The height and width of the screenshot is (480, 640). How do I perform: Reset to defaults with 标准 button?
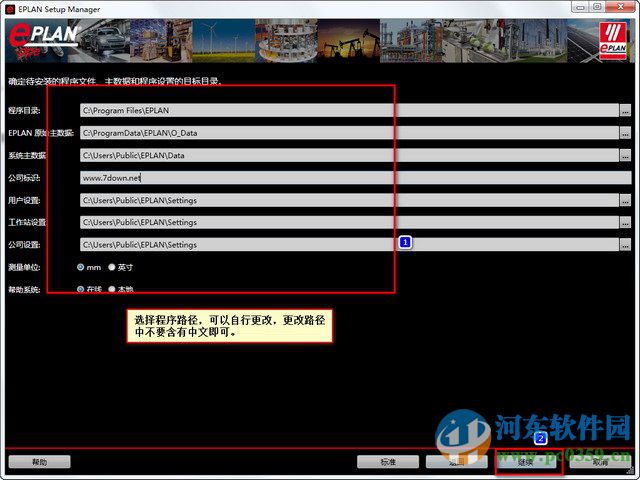388,462
